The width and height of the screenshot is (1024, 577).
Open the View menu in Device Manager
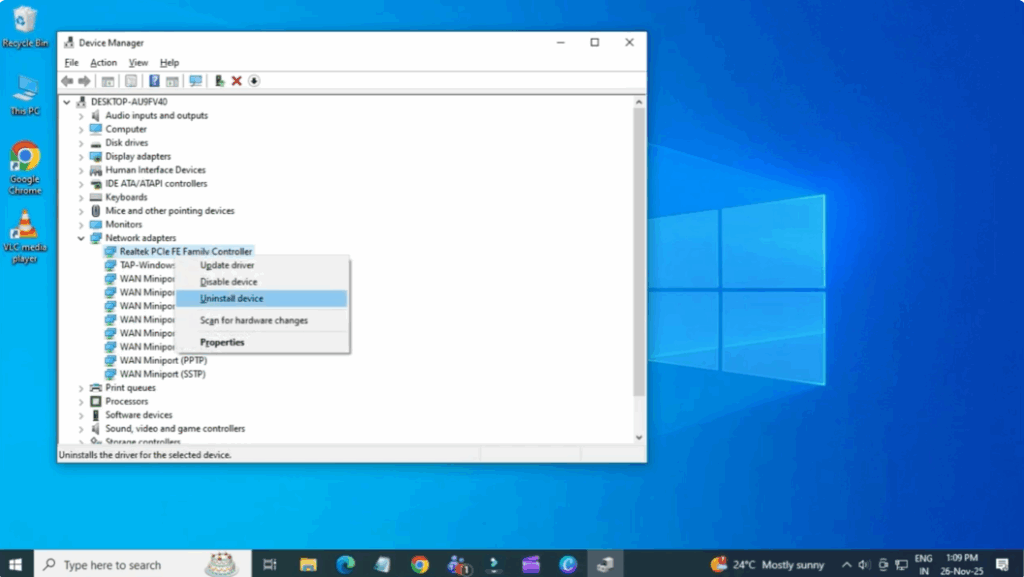tap(138, 62)
